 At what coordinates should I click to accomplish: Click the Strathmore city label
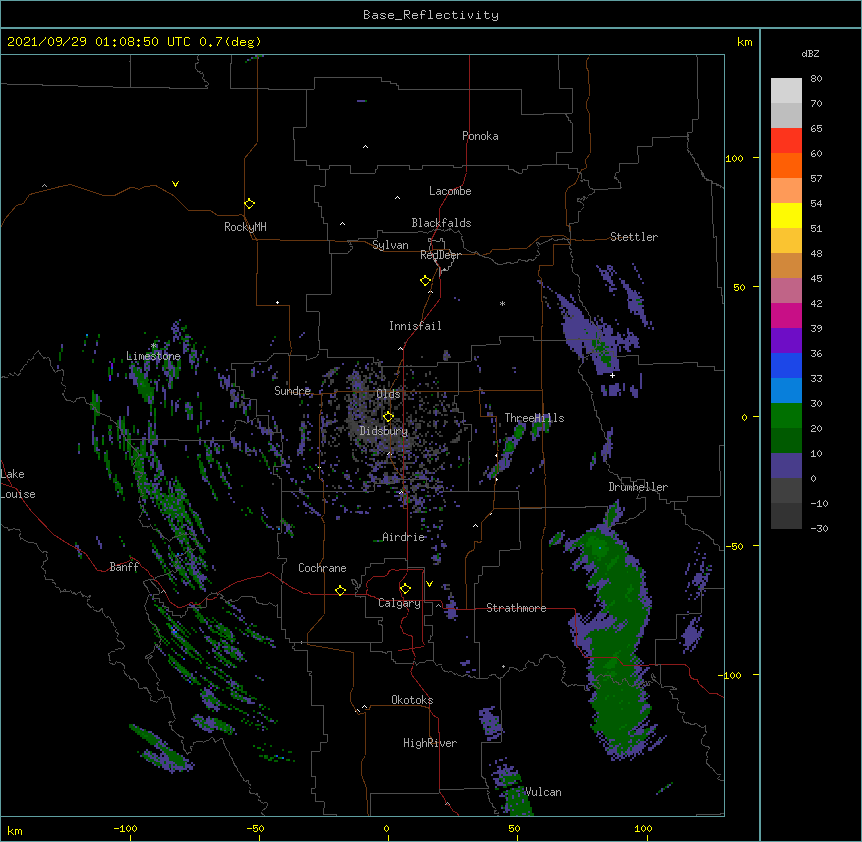pyautogui.click(x=516, y=608)
